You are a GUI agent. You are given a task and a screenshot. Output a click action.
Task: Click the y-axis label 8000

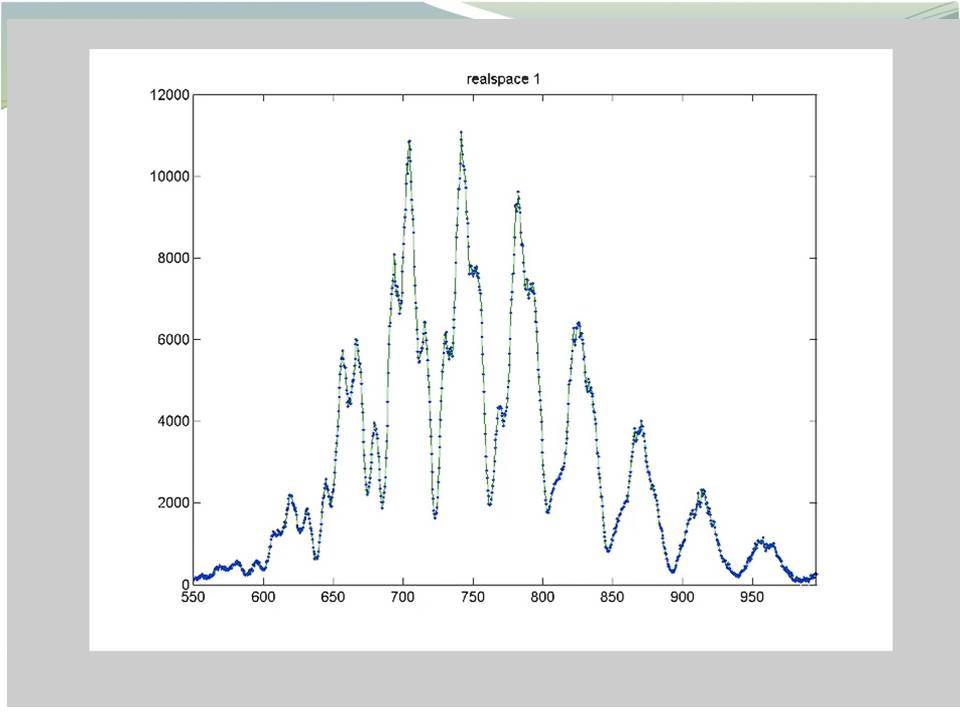[173, 258]
